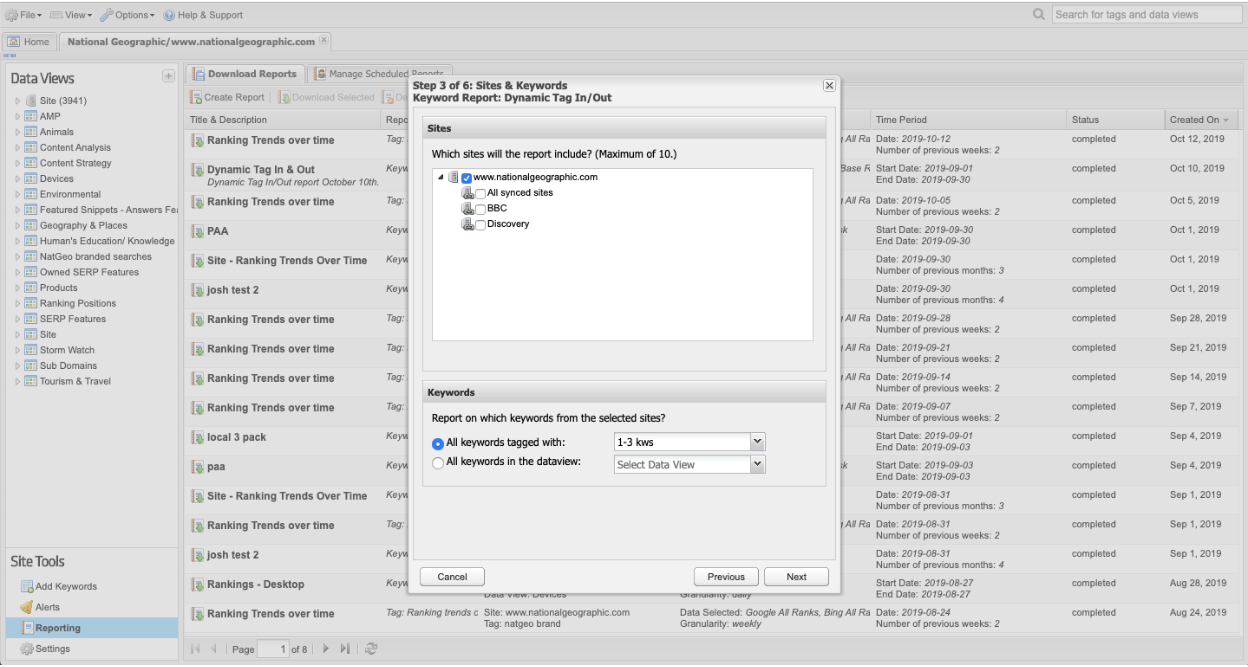Click the Settings gear icon in sidebar
This screenshot has height=667, width=1248.
pyautogui.click(x=28, y=649)
